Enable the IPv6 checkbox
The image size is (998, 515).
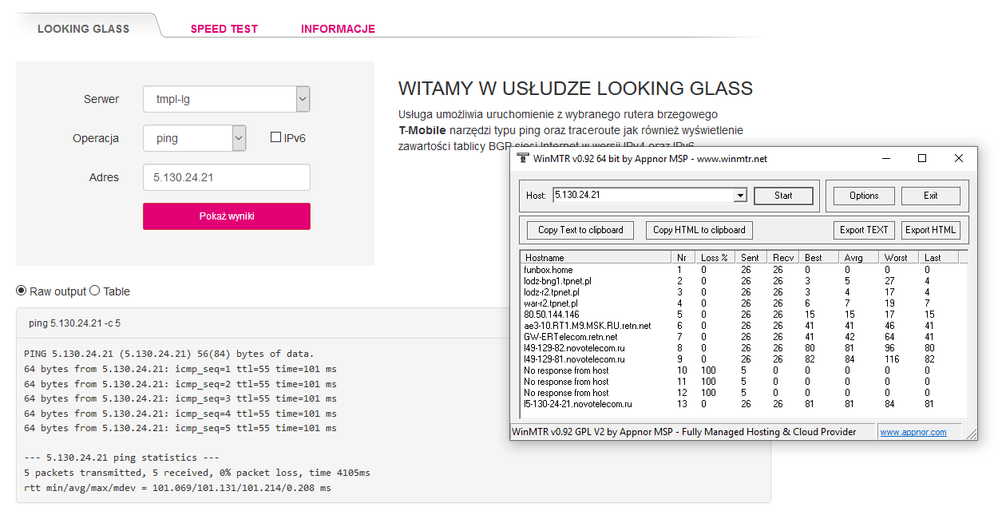(277, 138)
